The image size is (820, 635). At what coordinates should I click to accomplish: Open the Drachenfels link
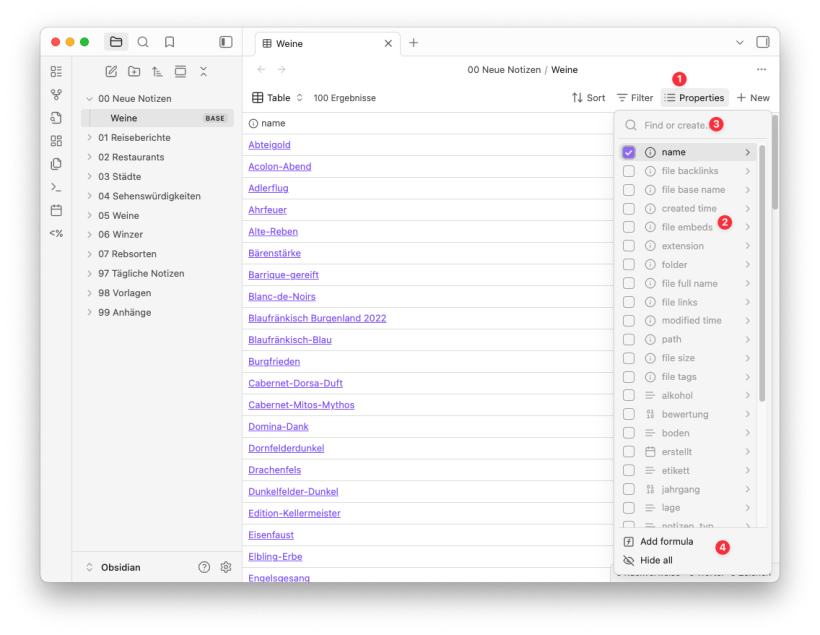click(275, 470)
